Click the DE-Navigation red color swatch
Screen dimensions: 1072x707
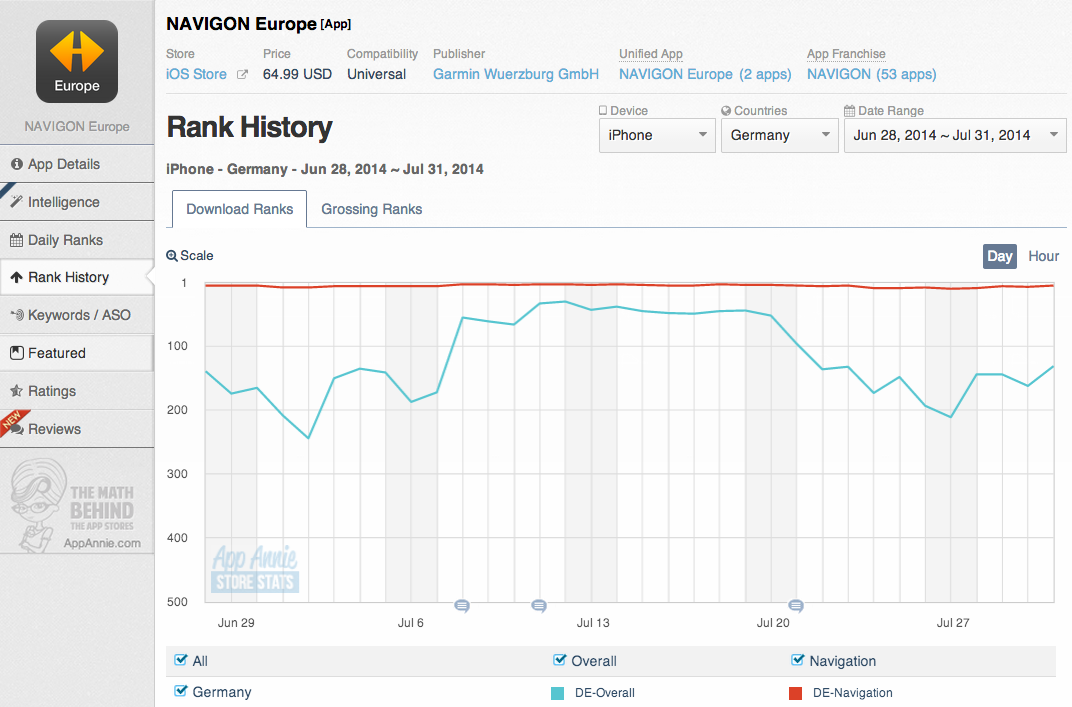pyautogui.click(x=795, y=693)
